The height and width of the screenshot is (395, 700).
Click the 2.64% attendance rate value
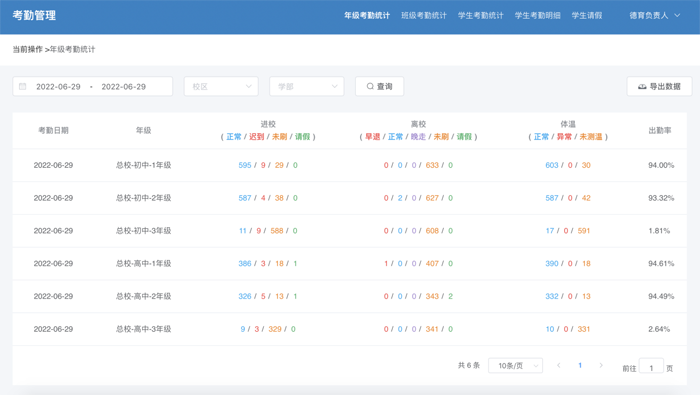click(659, 329)
